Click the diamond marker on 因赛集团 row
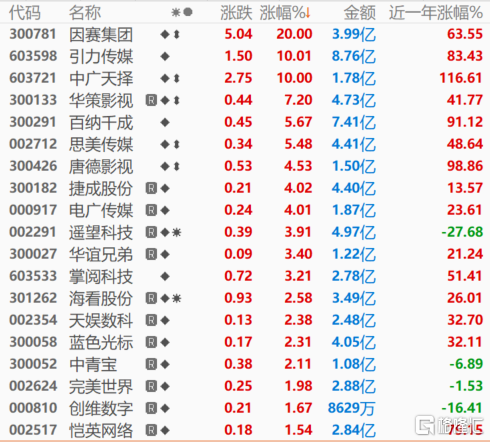This screenshot has height=442, width=490. [165, 34]
